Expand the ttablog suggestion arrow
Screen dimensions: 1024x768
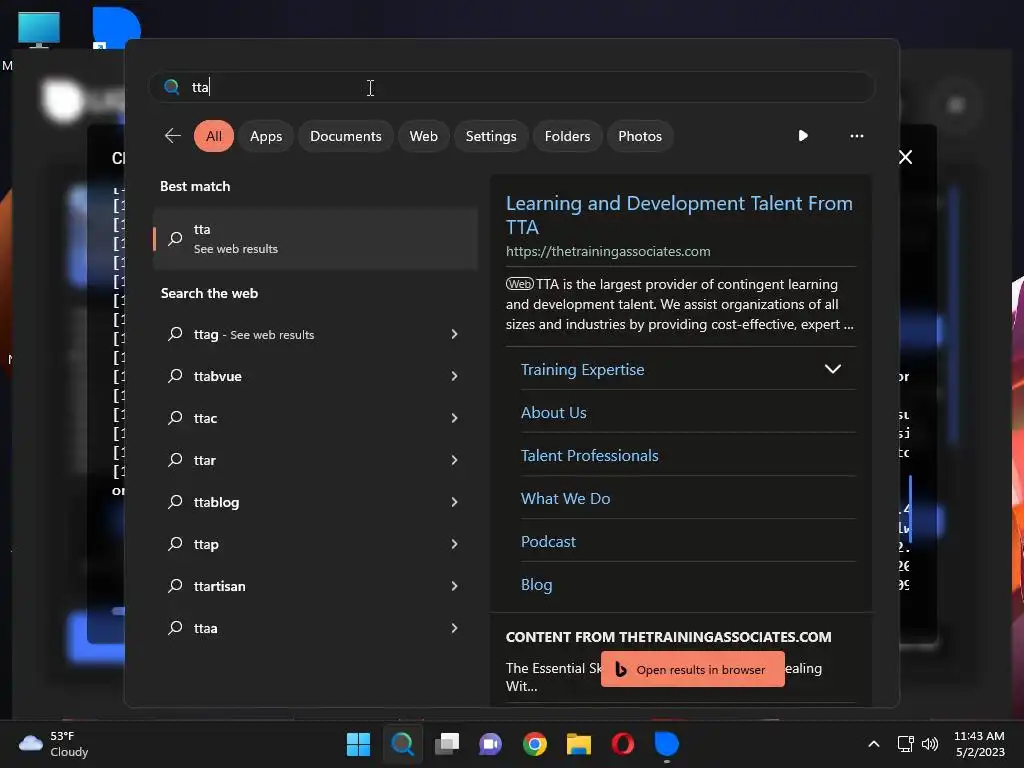pyautogui.click(x=455, y=502)
